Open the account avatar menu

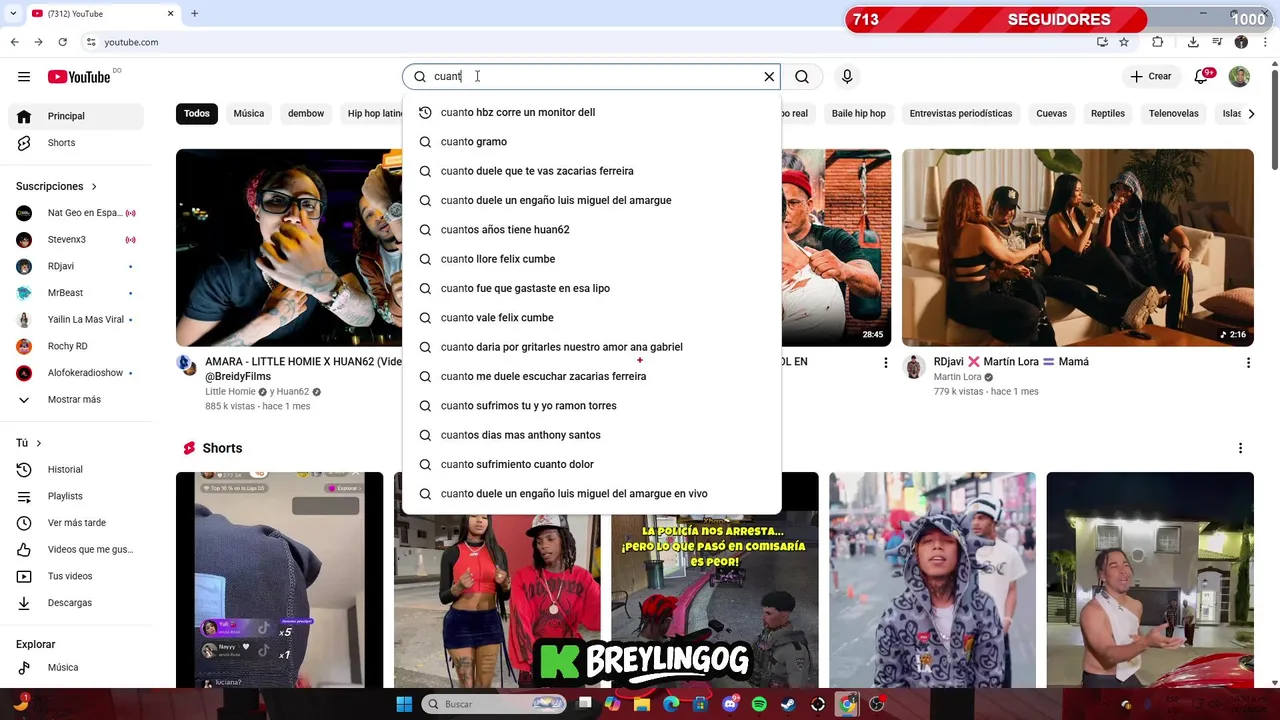[1239, 76]
